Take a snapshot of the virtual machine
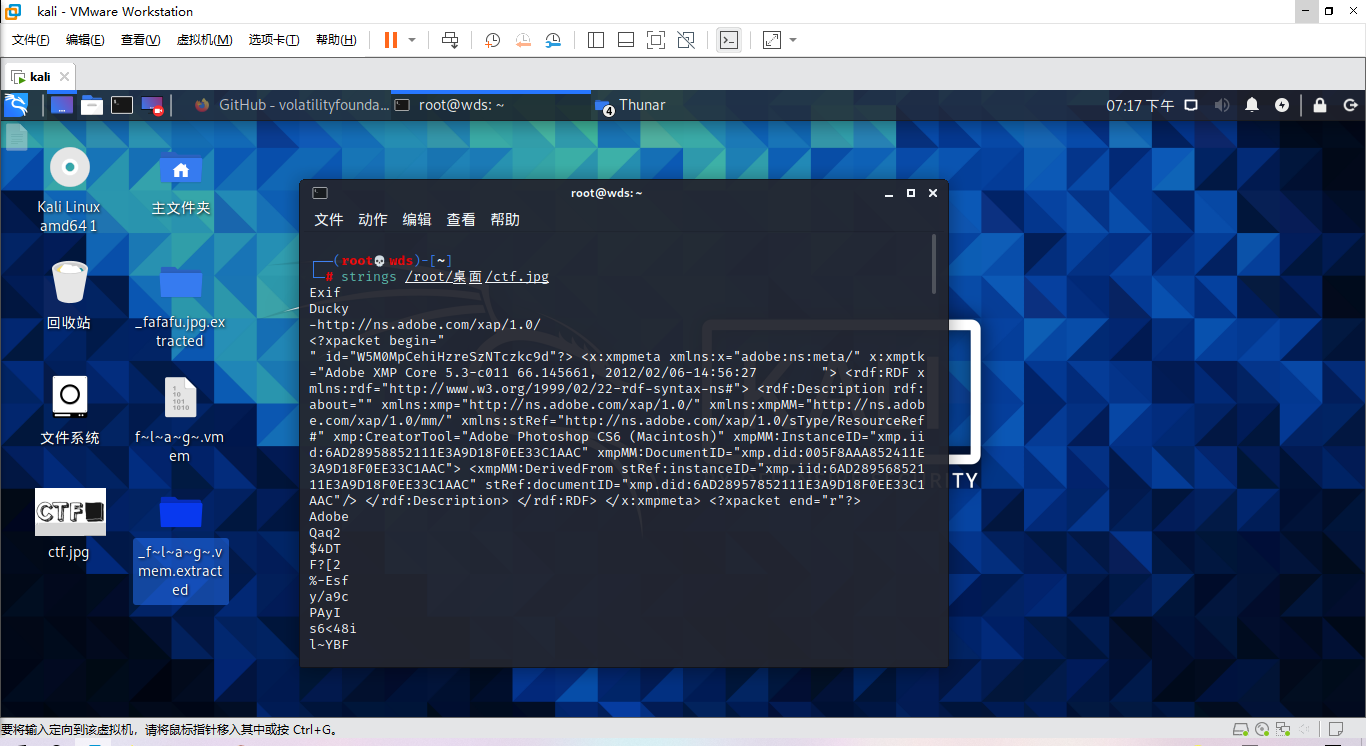1366x746 pixels. coord(493,40)
